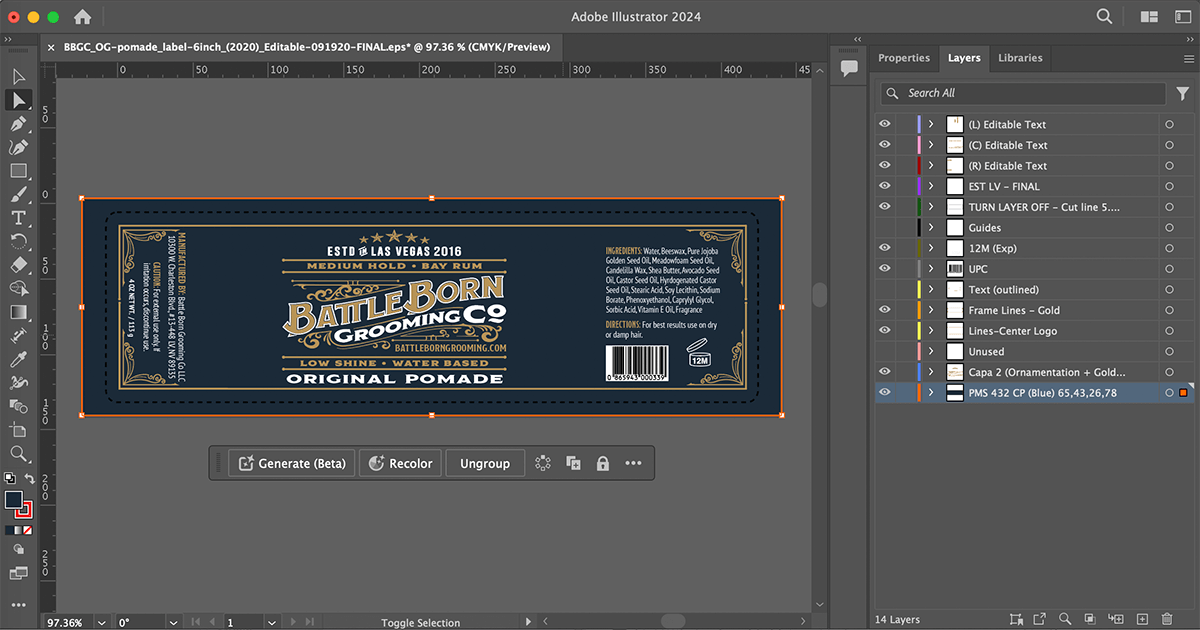Viewport: 1200px width, 630px height.
Task: Click the Generate (Beta) button
Action: (x=291, y=463)
